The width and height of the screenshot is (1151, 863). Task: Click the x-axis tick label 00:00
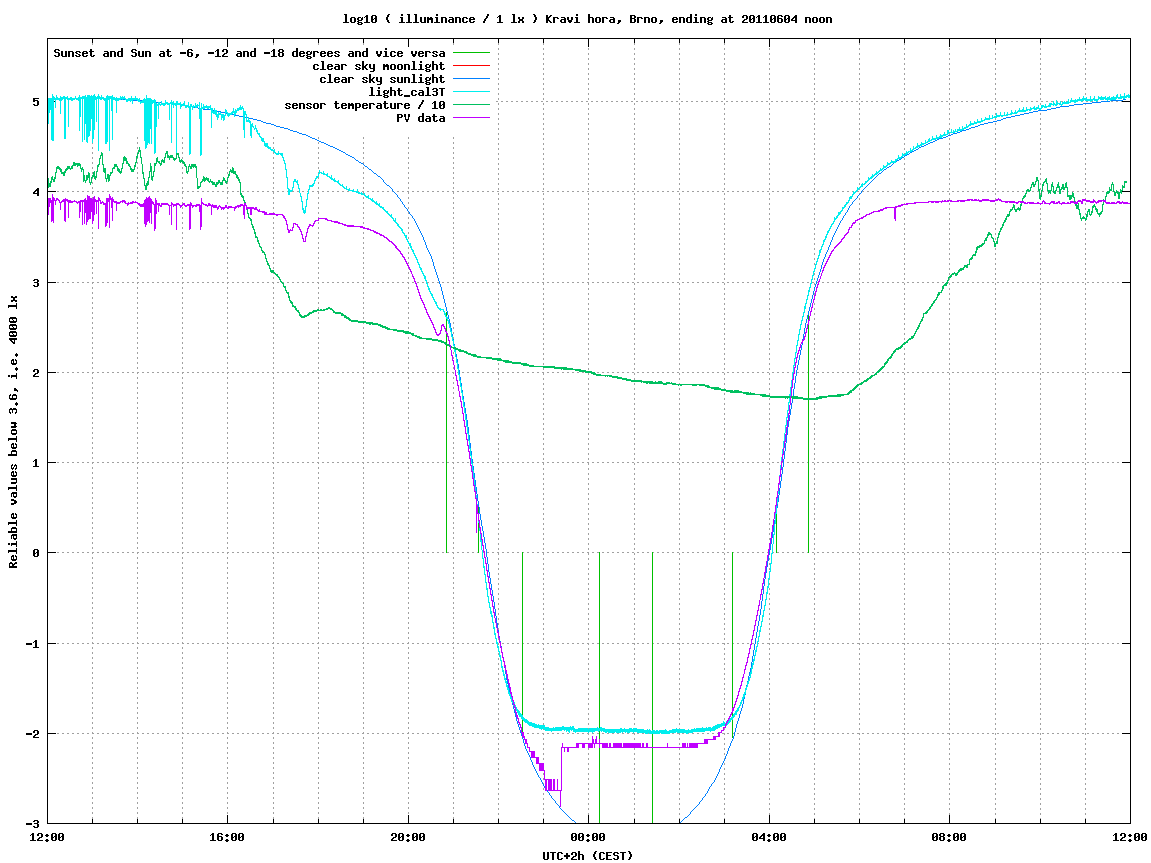point(589,837)
